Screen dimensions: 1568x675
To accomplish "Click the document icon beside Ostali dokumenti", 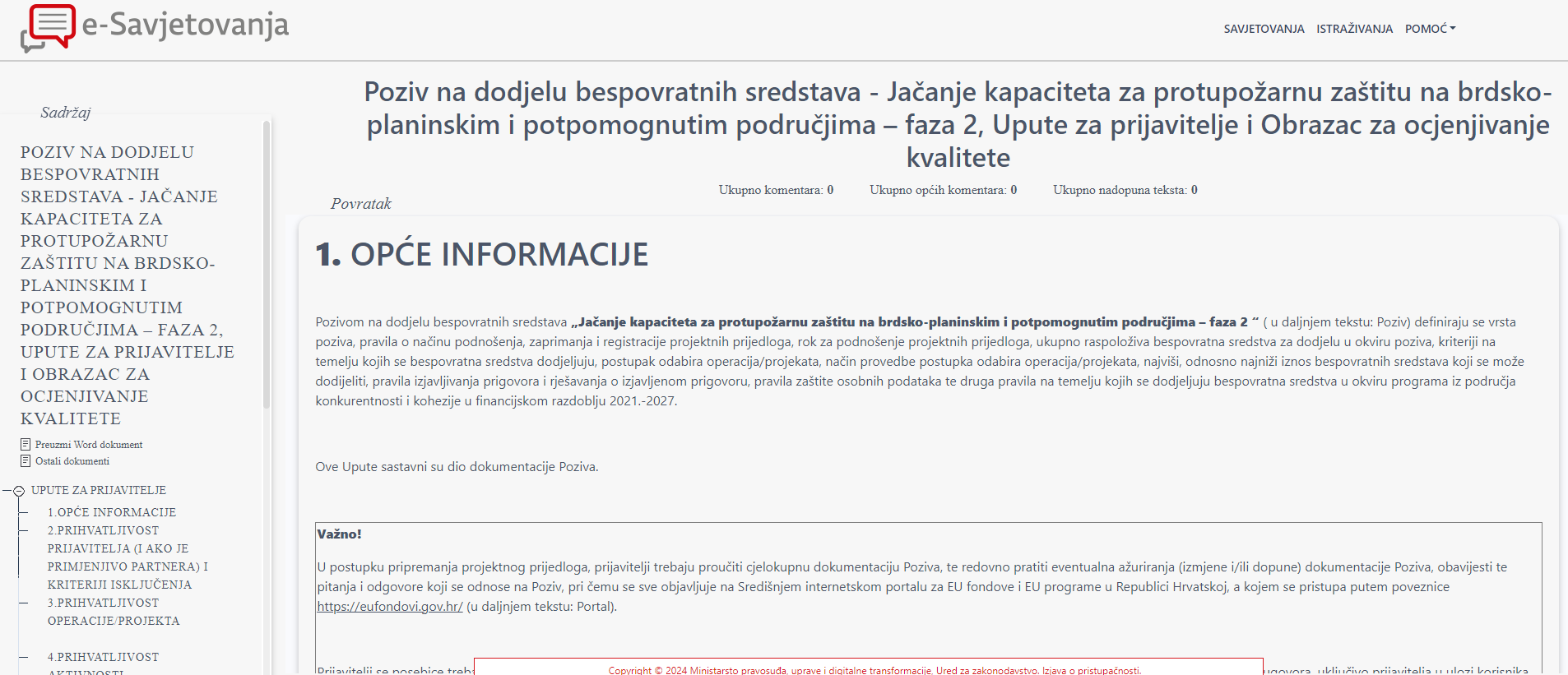I will [x=26, y=461].
